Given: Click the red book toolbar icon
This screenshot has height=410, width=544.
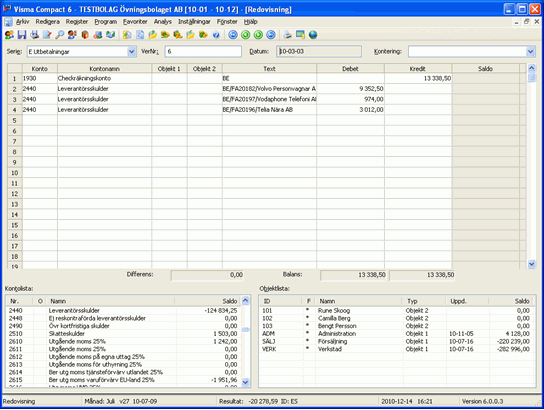Looking at the screenshot, I should [x=85, y=35].
